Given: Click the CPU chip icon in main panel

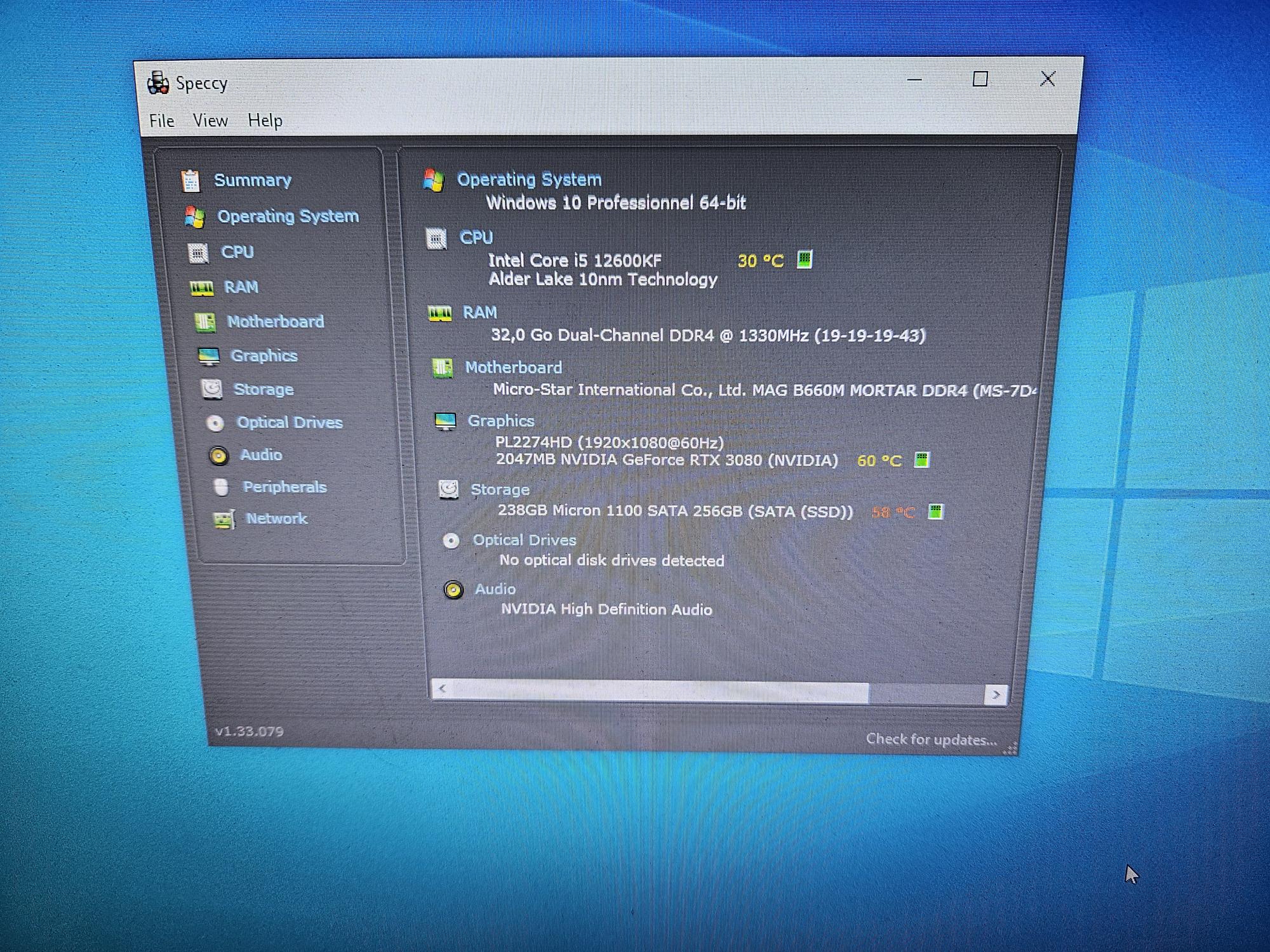Looking at the screenshot, I should tap(436, 239).
